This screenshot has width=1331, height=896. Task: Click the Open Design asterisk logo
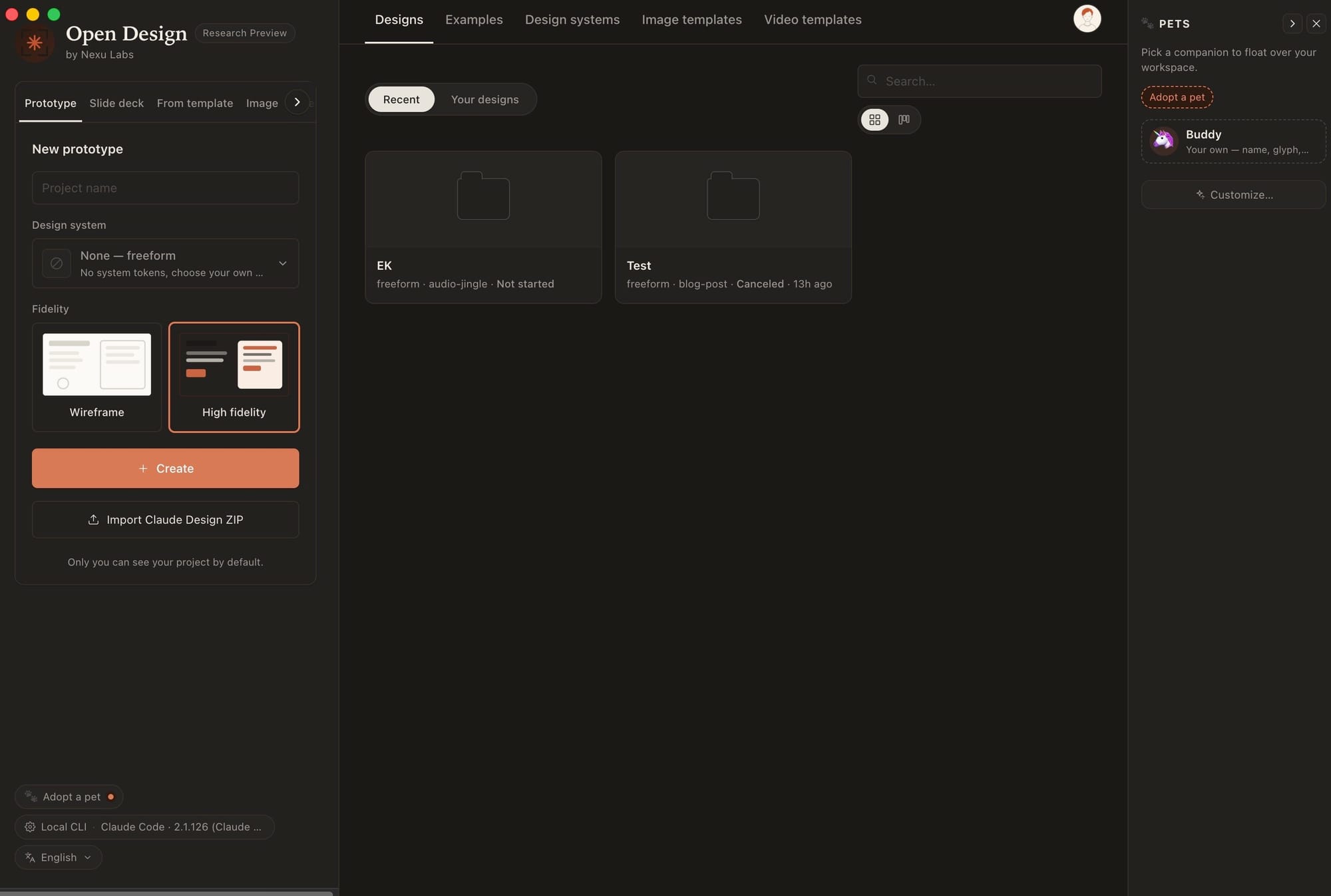[x=34, y=43]
